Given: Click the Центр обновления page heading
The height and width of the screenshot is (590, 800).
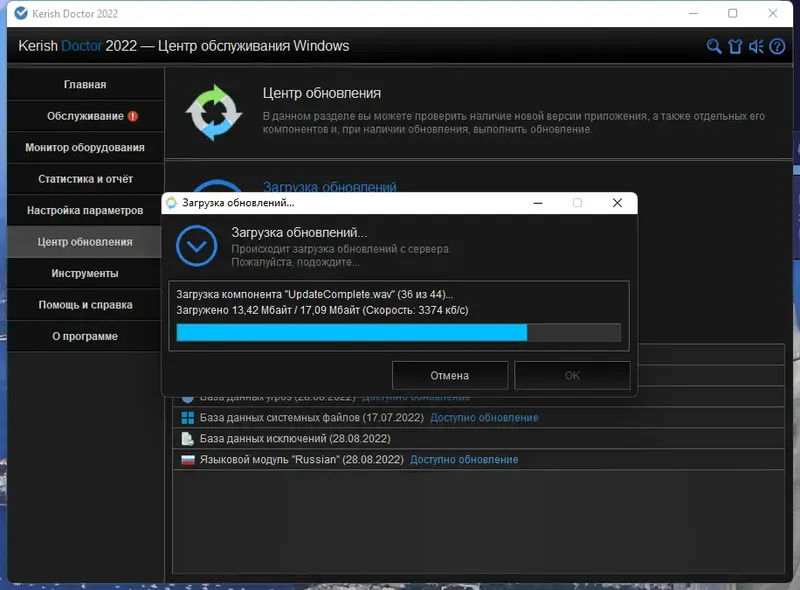Looking at the screenshot, I should pos(322,93).
